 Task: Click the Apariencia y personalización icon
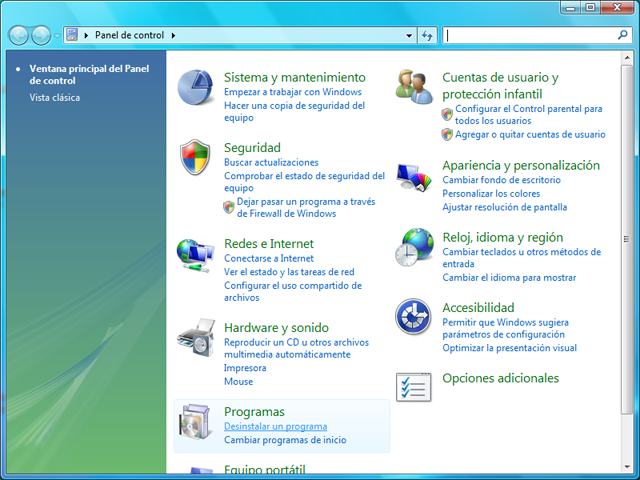pyautogui.click(x=413, y=176)
